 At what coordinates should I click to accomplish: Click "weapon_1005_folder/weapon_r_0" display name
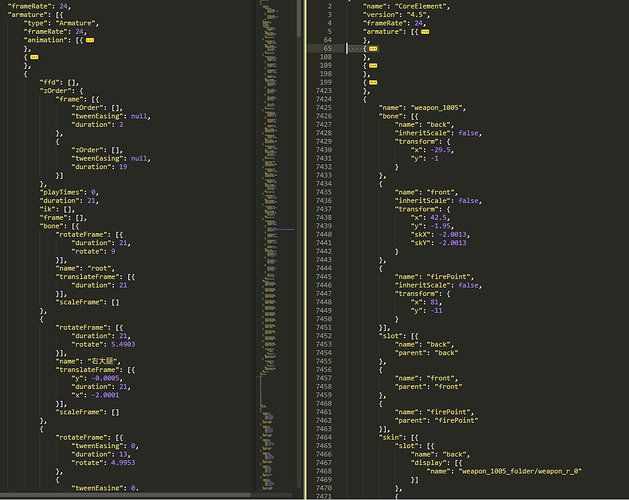coord(520,471)
